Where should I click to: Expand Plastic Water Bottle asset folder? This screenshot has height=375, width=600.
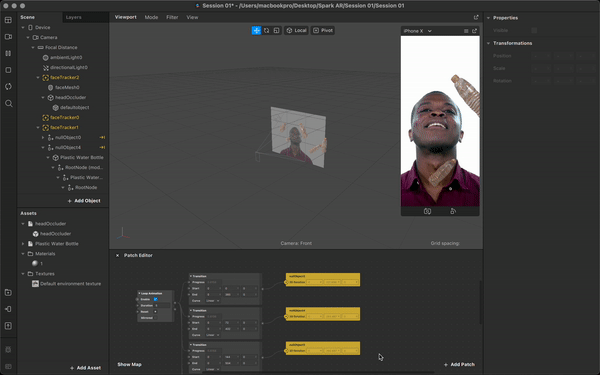coord(23,244)
